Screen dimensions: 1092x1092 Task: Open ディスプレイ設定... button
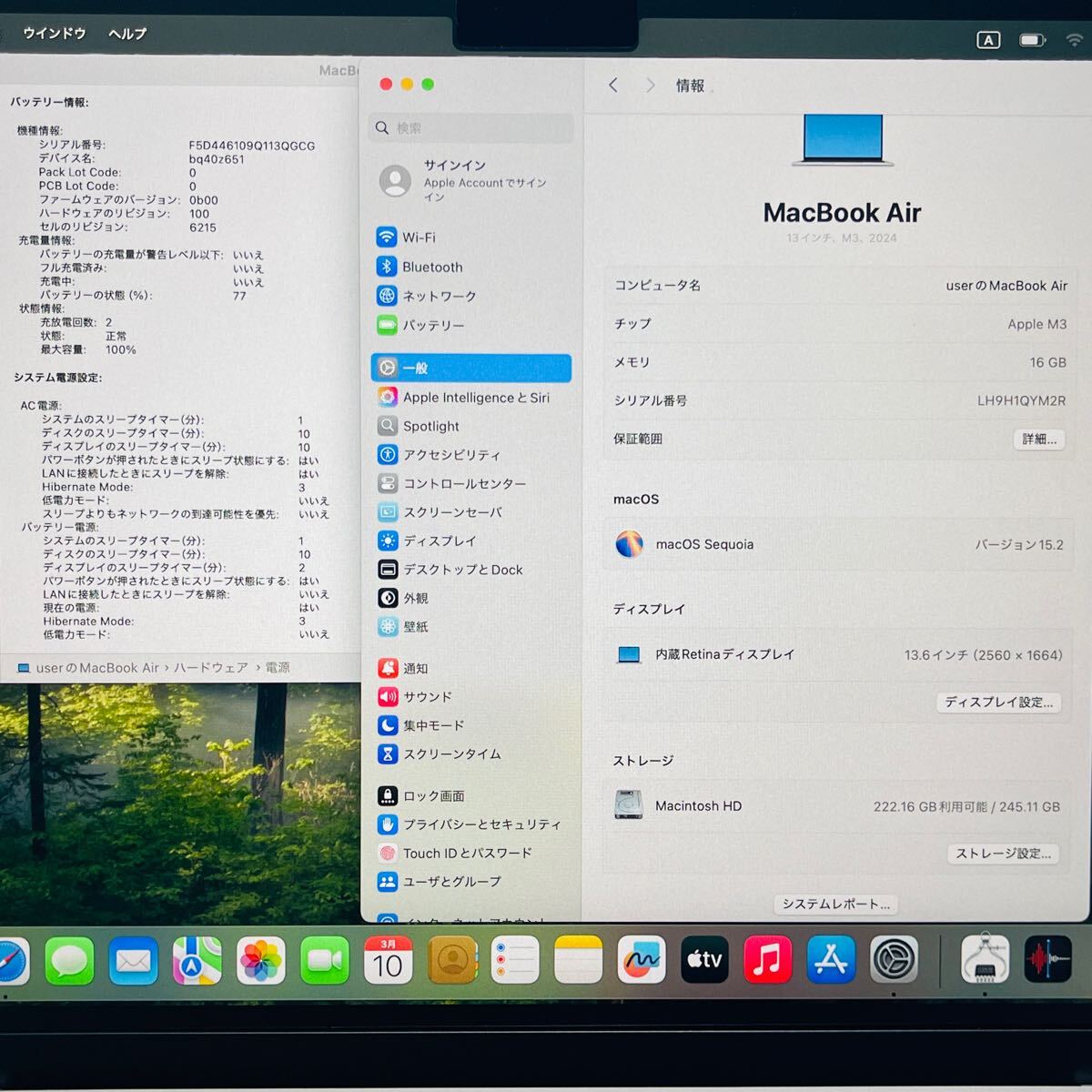click(998, 703)
